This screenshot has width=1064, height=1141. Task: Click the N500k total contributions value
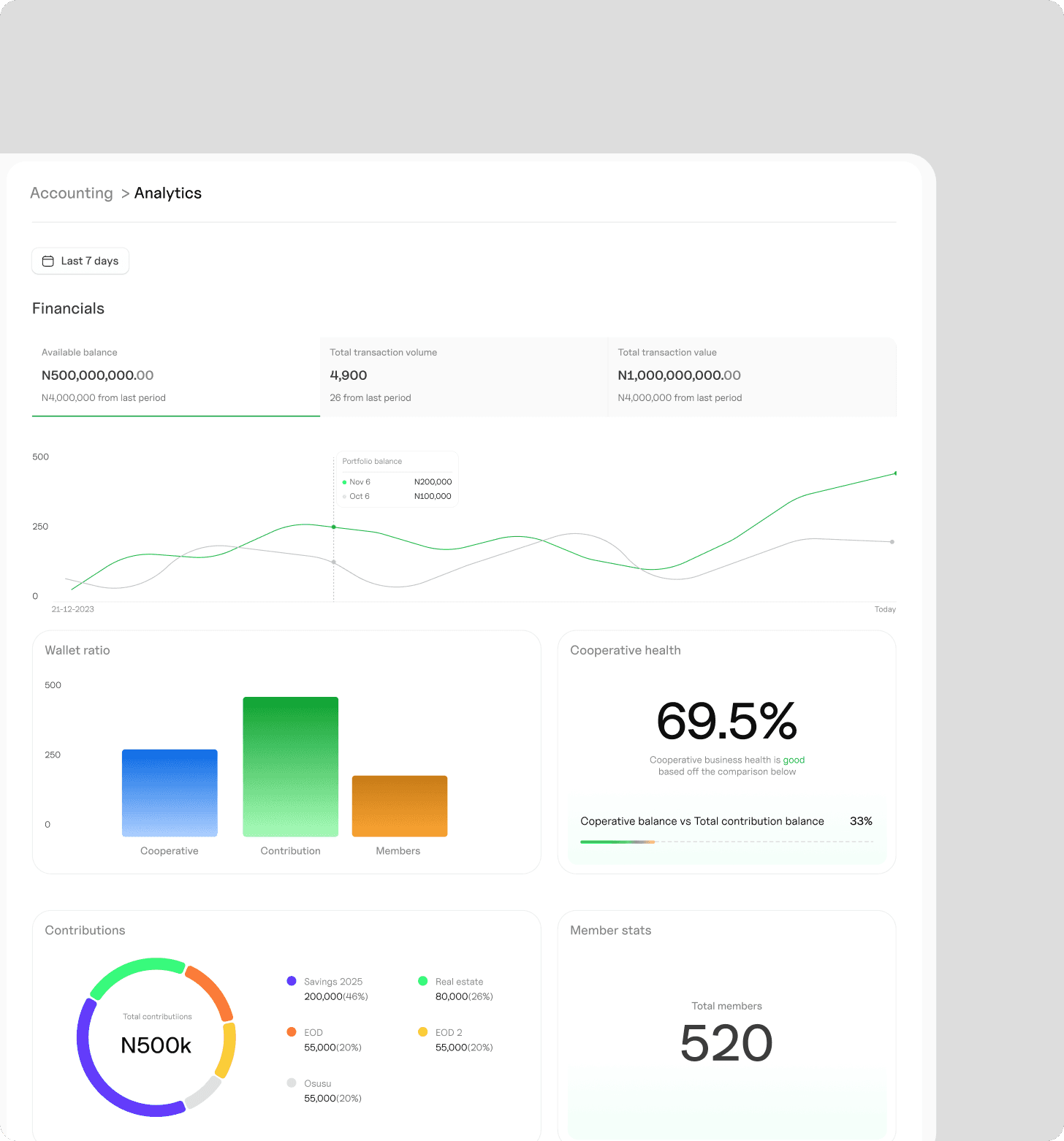tap(156, 1045)
